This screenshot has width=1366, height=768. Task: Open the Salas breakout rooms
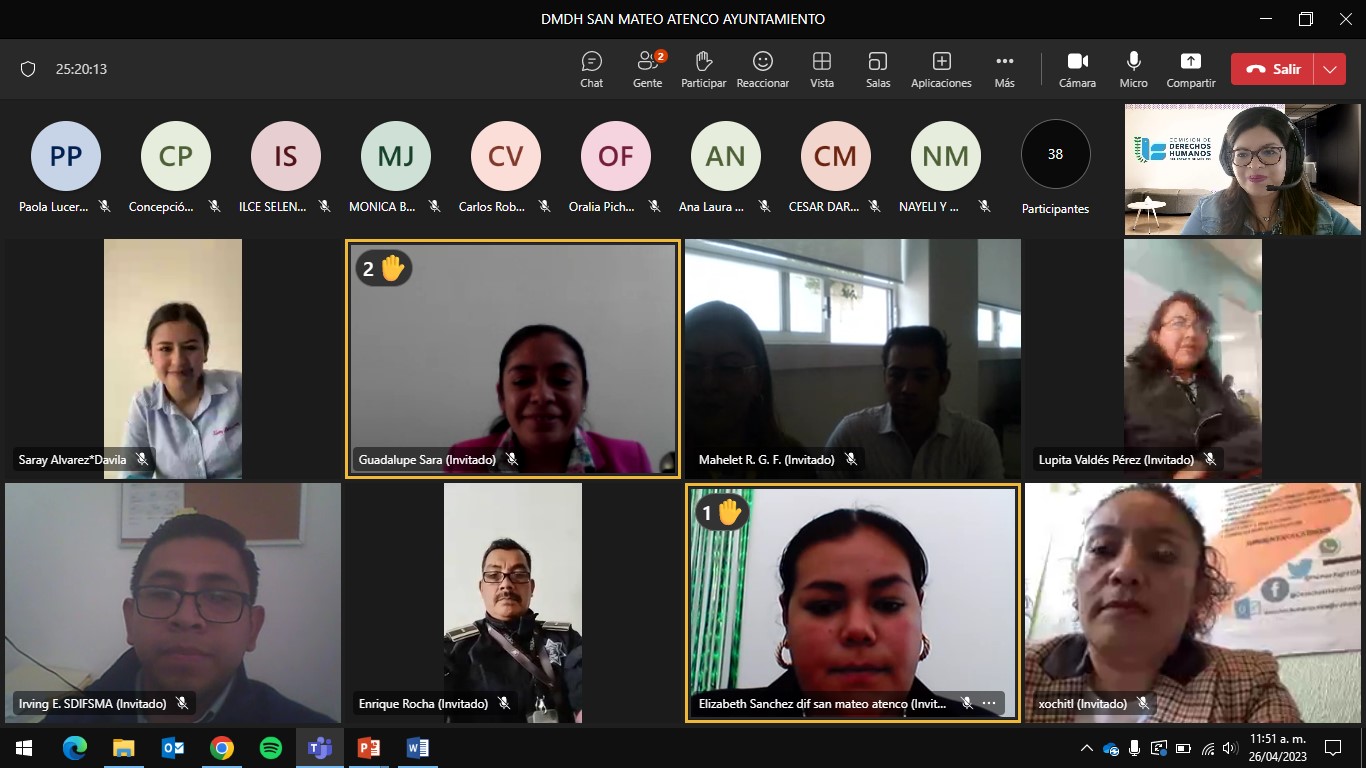pyautogui.click(x=878, y=69)
